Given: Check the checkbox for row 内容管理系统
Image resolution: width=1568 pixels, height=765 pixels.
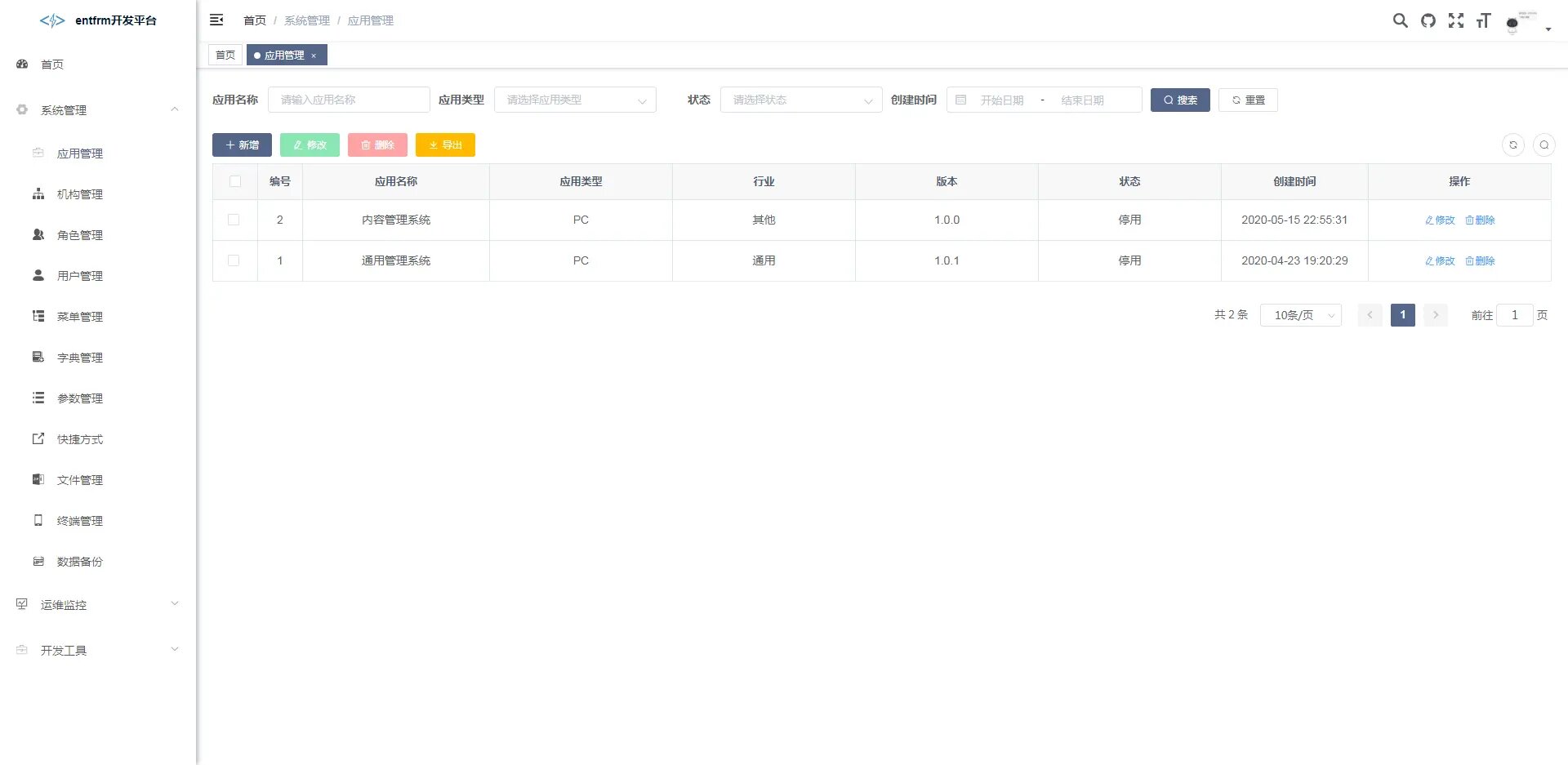Looking at the screenshot, I should tap(234, 220).
